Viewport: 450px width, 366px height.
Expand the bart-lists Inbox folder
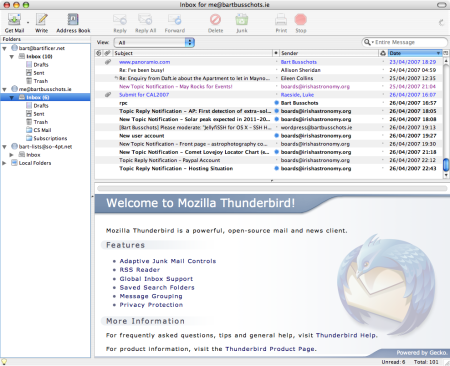pos(11,155)
